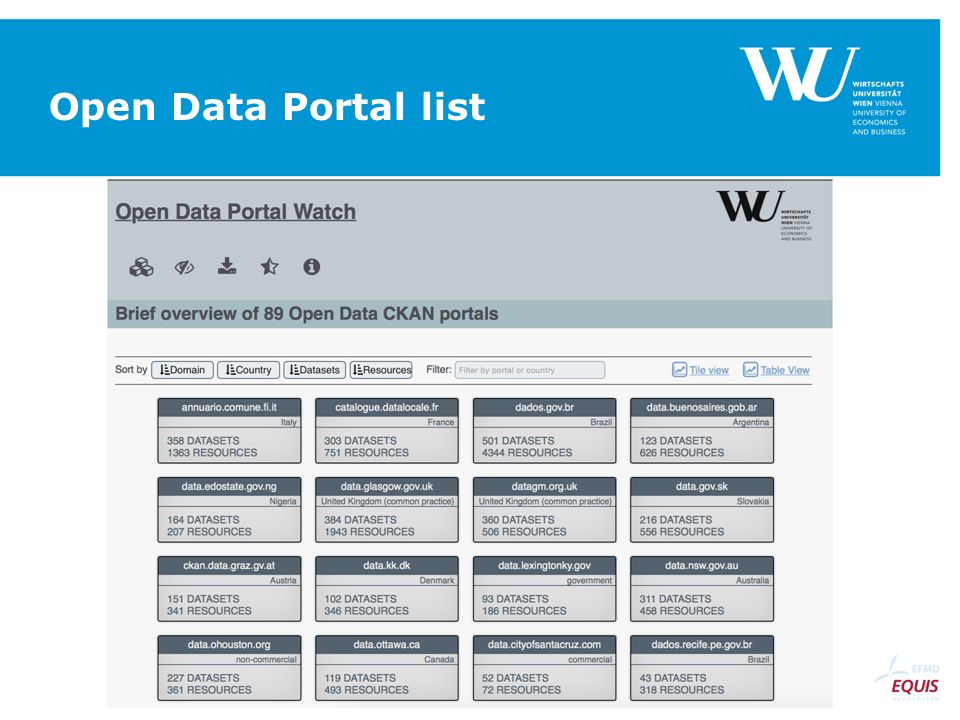Sort portals by Resources
This screenshot has width=960, height=720.
pos(381,370)
